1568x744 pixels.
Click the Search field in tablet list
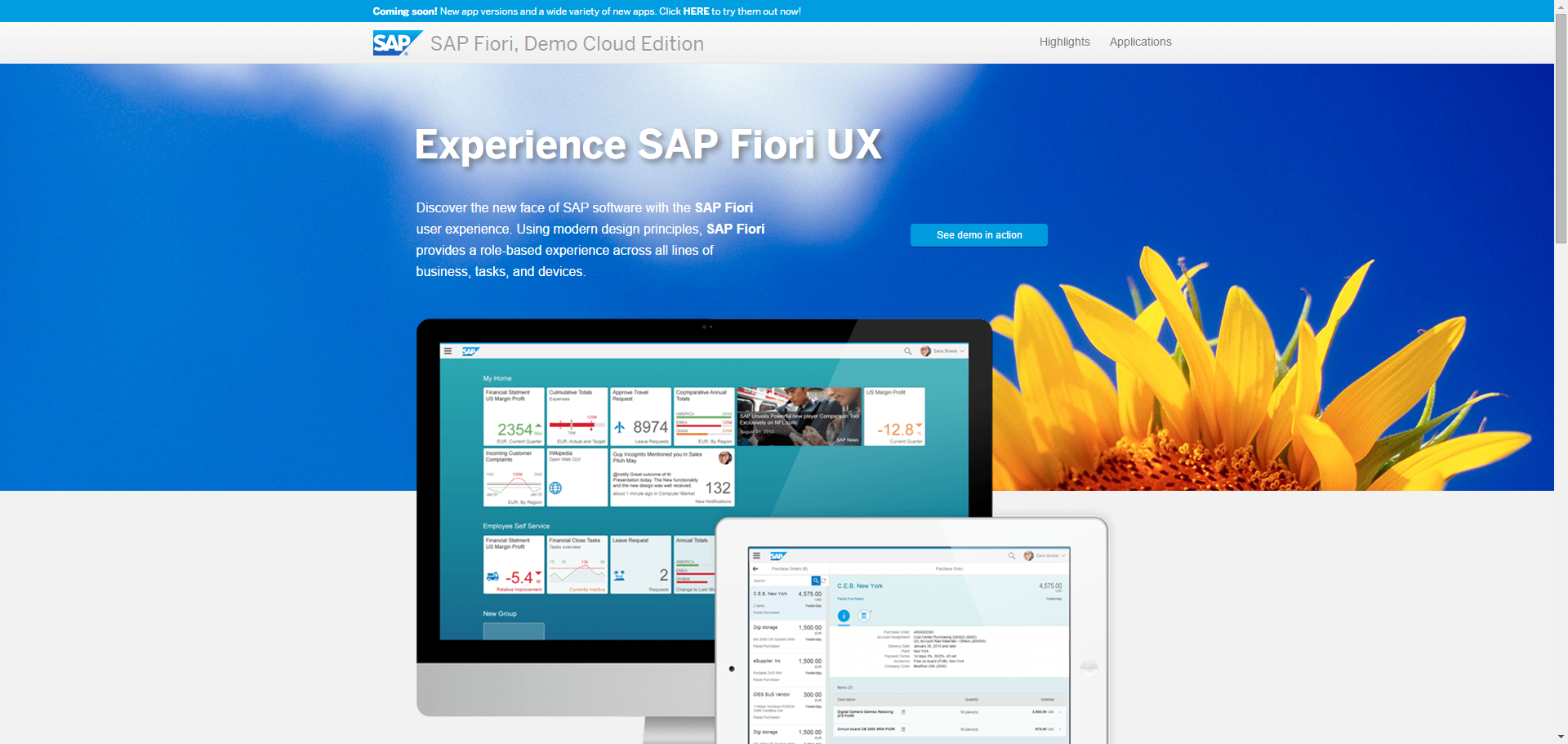pyautogui.click(x=781, y=581)
